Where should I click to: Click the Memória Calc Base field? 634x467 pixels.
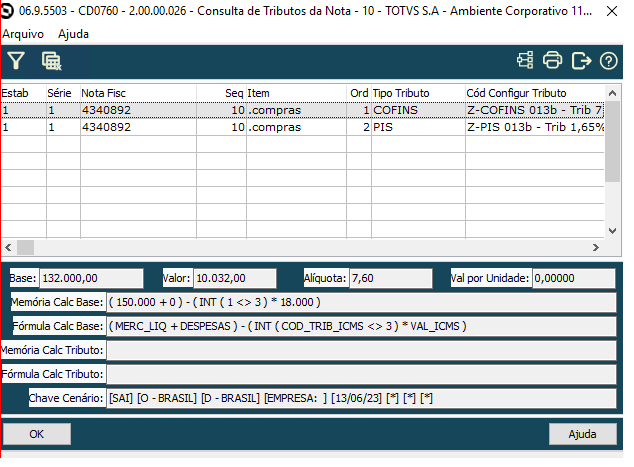click(361, 302)
